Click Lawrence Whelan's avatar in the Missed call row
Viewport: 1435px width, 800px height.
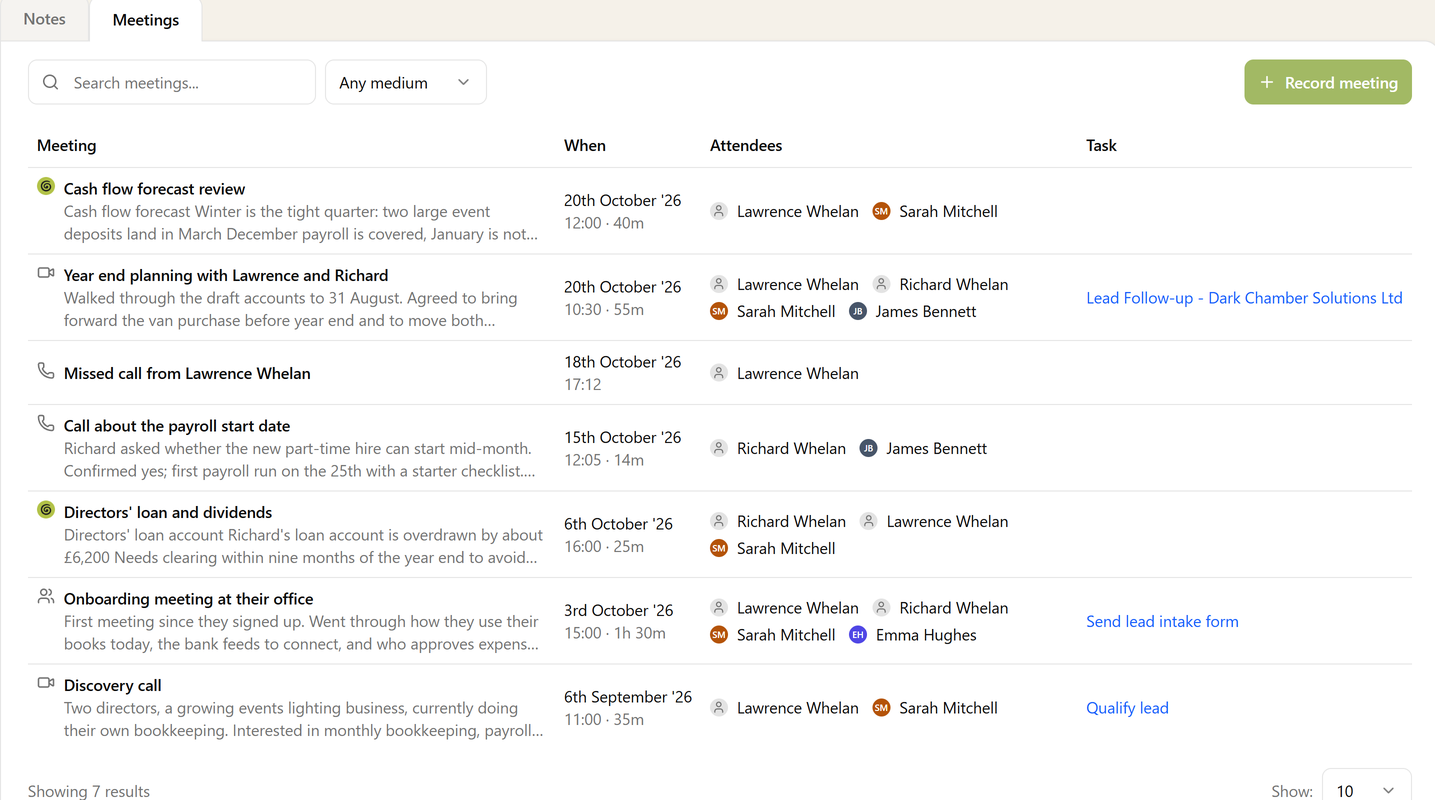tap(719, 373)
